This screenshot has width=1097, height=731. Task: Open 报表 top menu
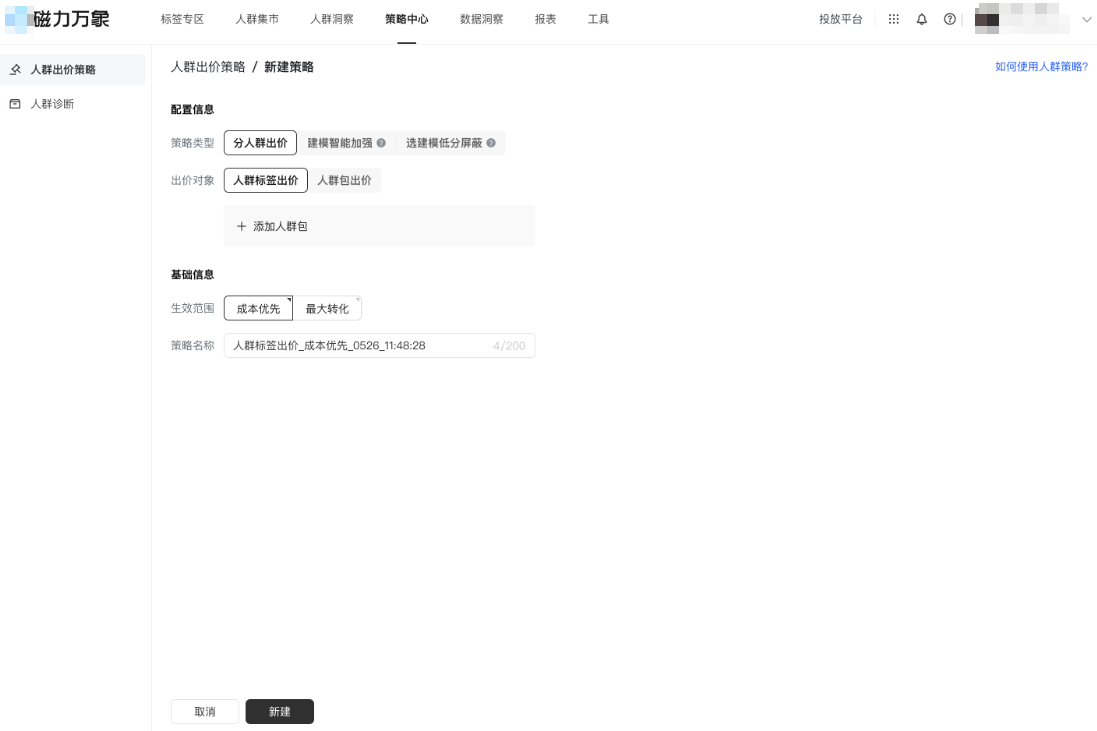[x=546, y=20]
